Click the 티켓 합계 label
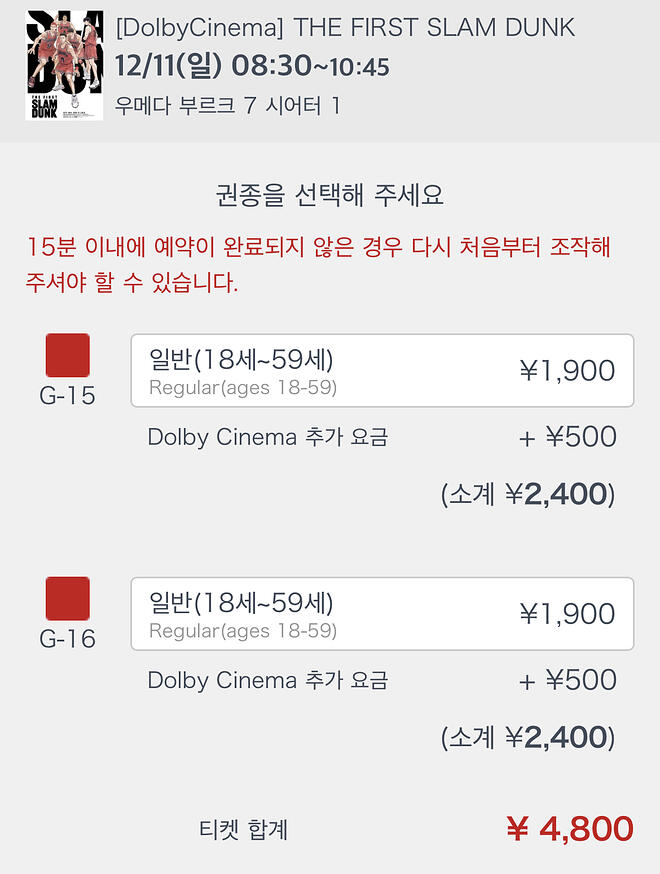Image resolution: width=660 pixels, height=874 pixels. (x=243, y=829)
